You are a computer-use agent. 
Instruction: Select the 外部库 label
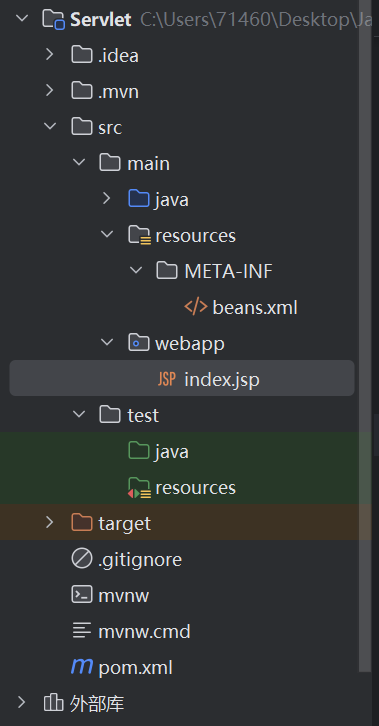97,704
